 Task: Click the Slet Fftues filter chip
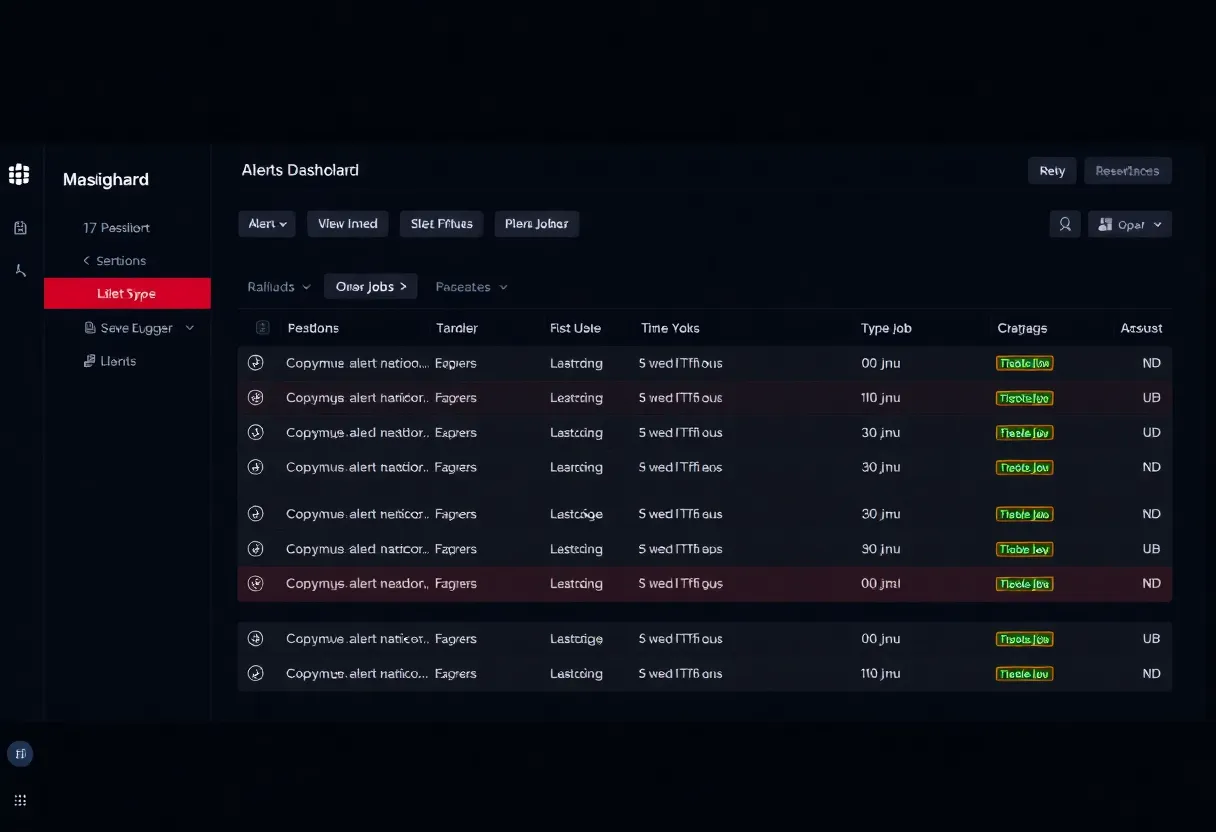pos(441,224)
